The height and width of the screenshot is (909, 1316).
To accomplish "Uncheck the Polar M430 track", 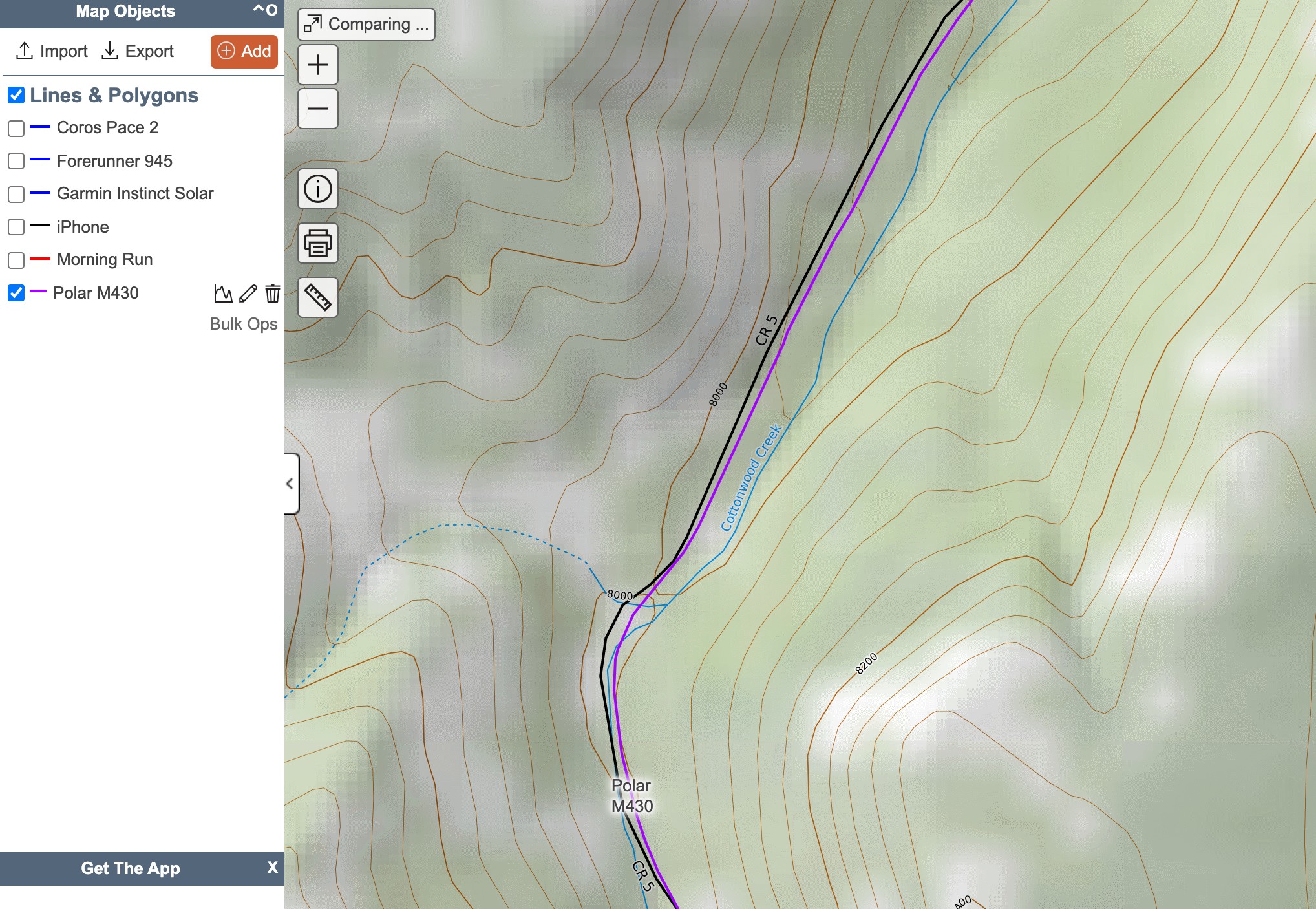I will click(16, 293).
